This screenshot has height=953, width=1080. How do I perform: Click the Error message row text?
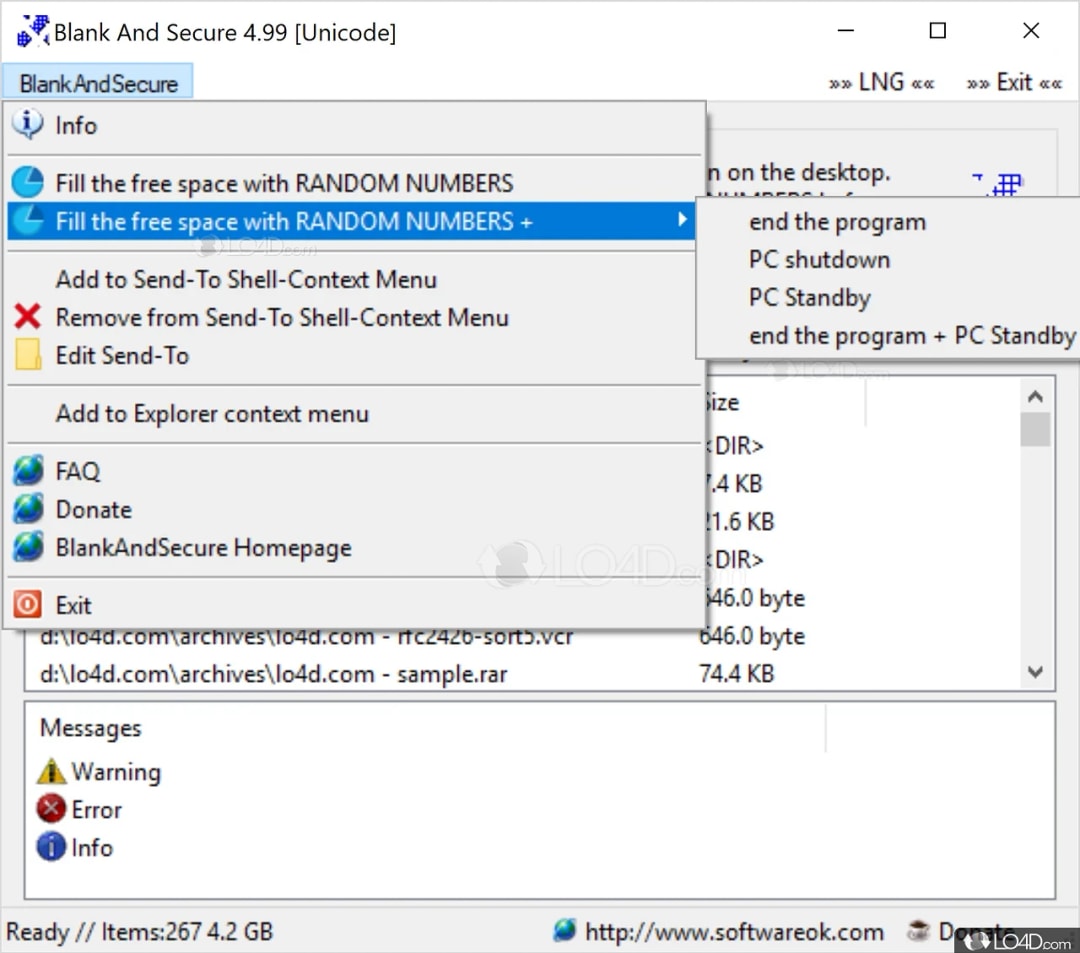coord(96,810)
